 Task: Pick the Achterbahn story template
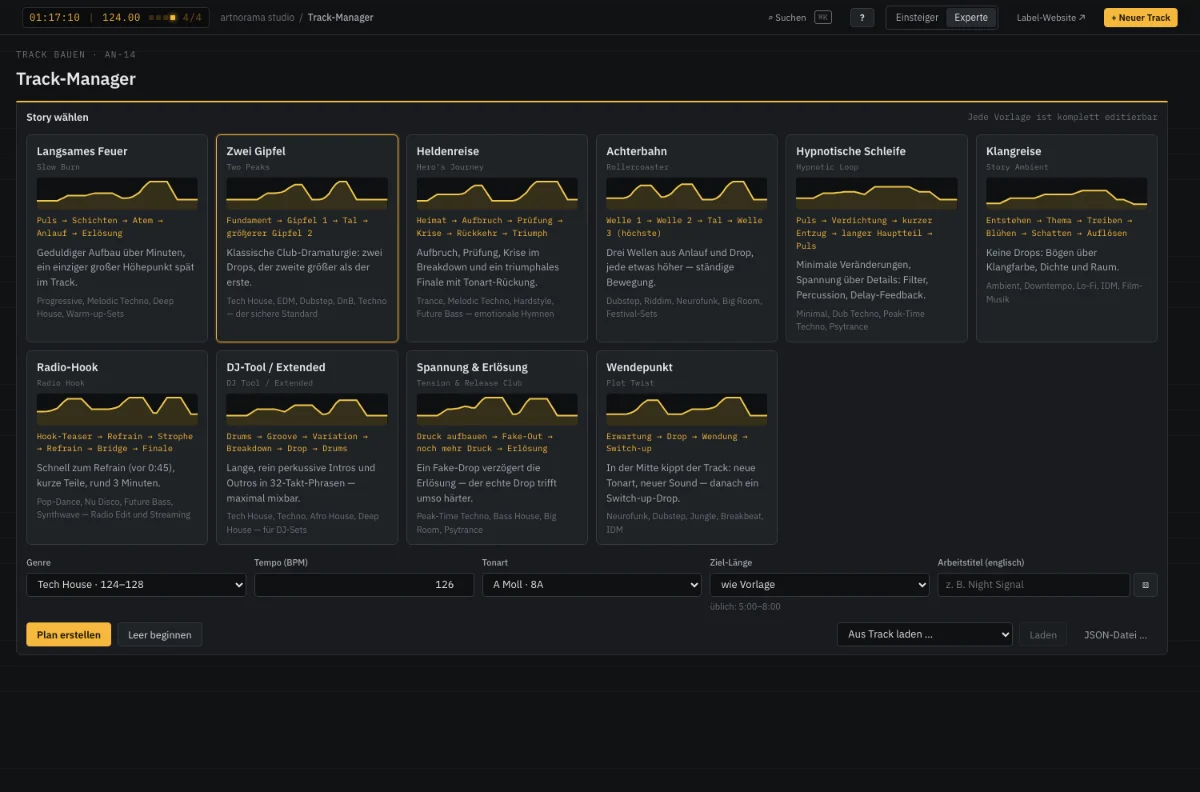tap(687, 239)
